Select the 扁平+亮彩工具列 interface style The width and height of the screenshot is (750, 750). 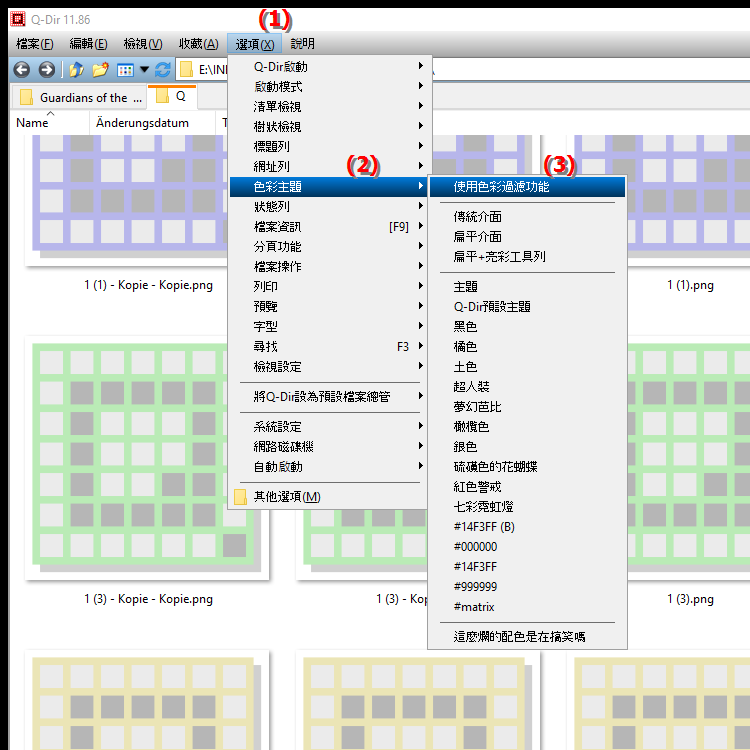tap(528, 257)
